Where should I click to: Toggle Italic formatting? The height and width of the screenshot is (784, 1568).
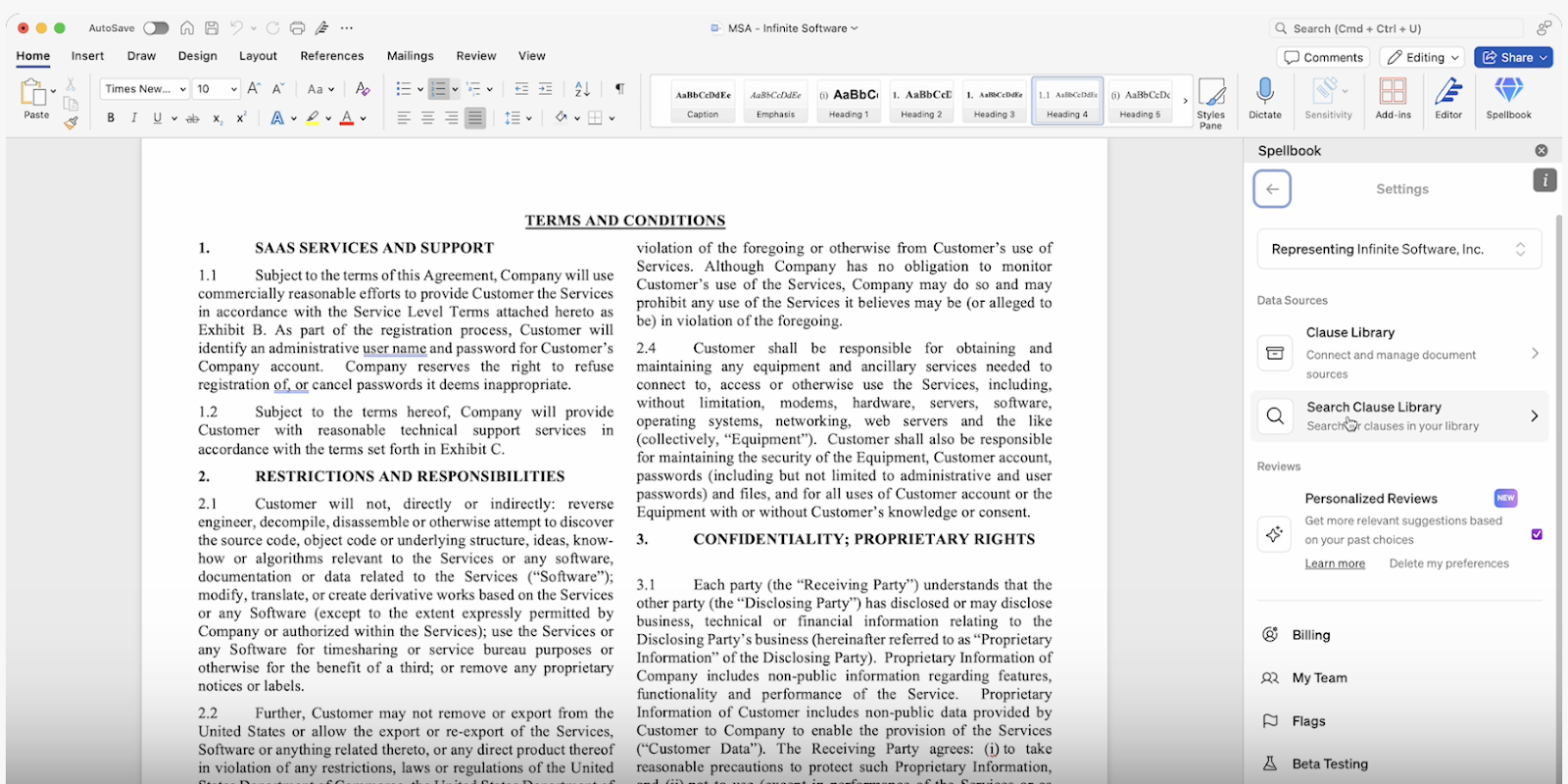pos(134,118)
